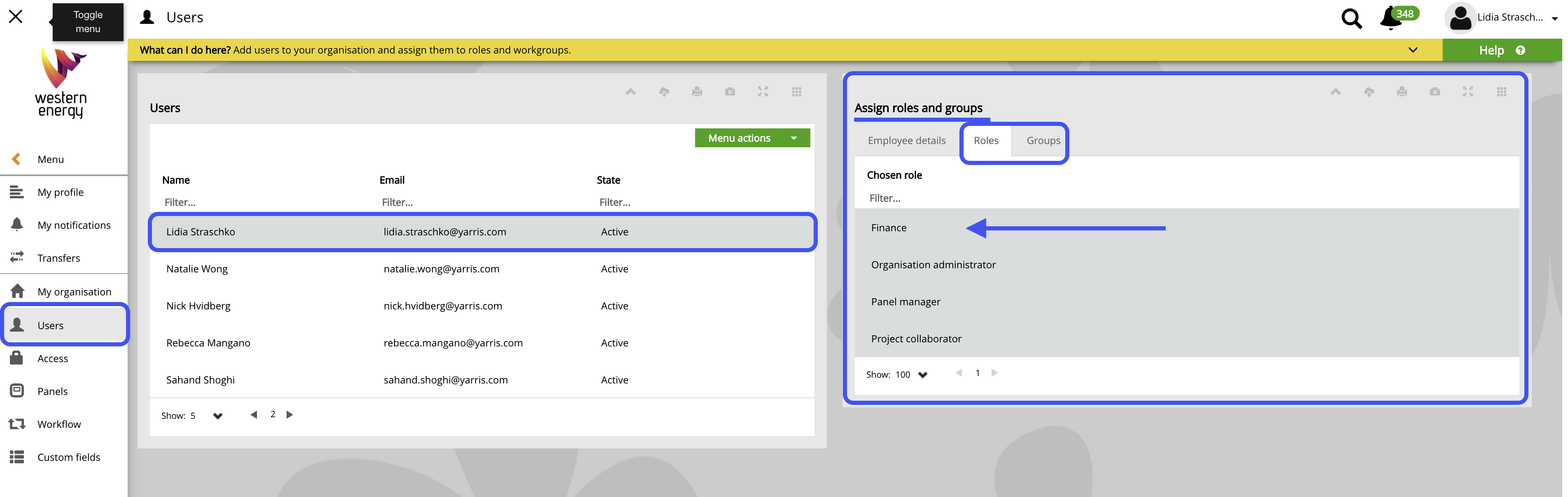This screenshot has height=497, width=1568.
Task: Switch to the Groups tab
Action: [x=1043, y=141]
